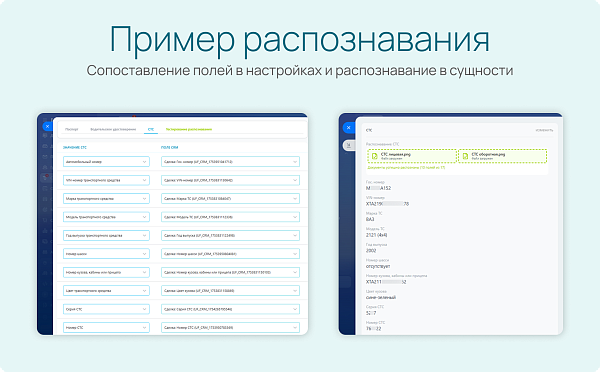The image size is (600, 372).
Task: Open the CRM field dropdown for Серия СТС
Action: (x=230, y=309)
